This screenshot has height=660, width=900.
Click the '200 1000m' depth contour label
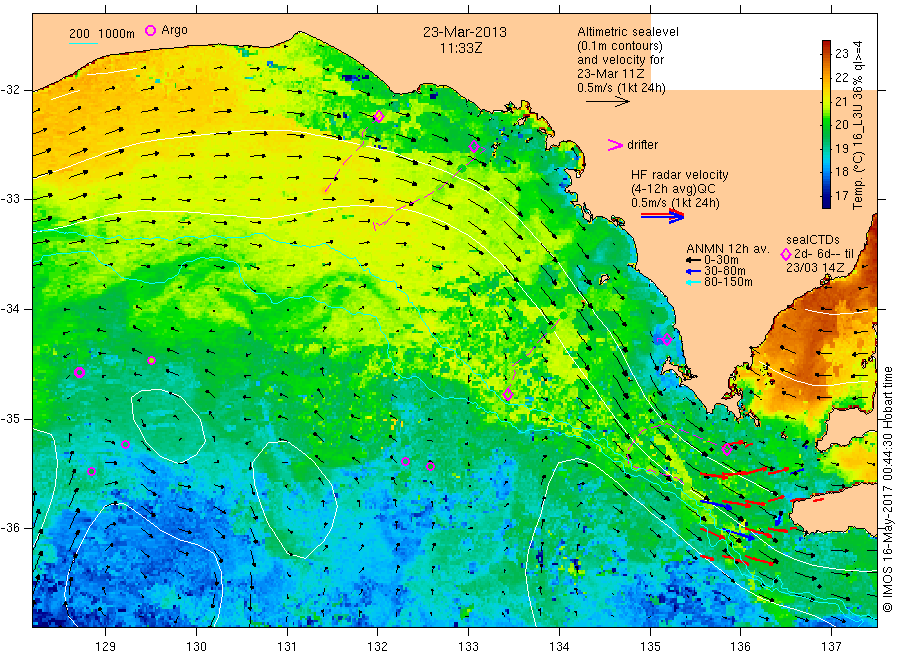(102, 34)
